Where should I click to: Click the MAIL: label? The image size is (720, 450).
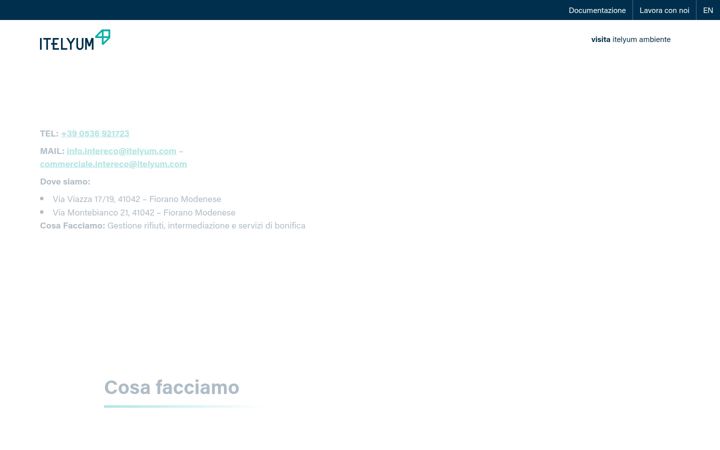pyautogui.click(x=52, y=151)
